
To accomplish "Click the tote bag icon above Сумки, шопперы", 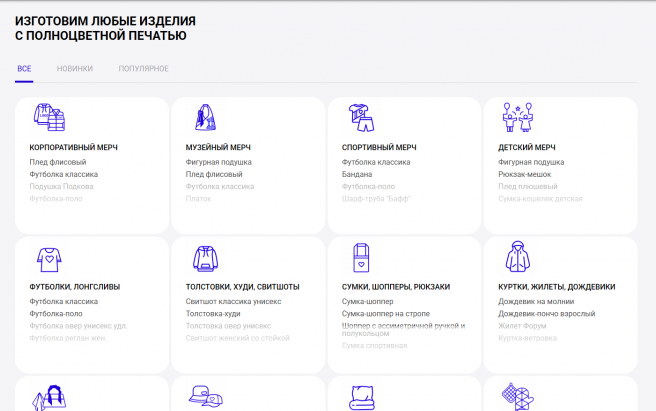I will (x=361, y=258).
